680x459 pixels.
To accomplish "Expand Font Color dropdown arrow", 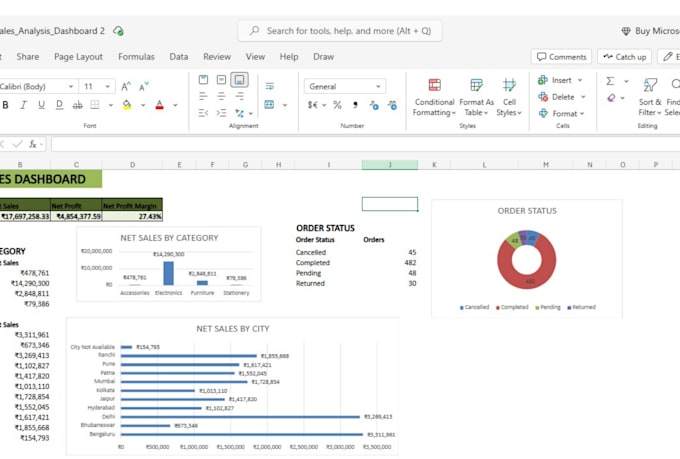I will pos(175,105).
